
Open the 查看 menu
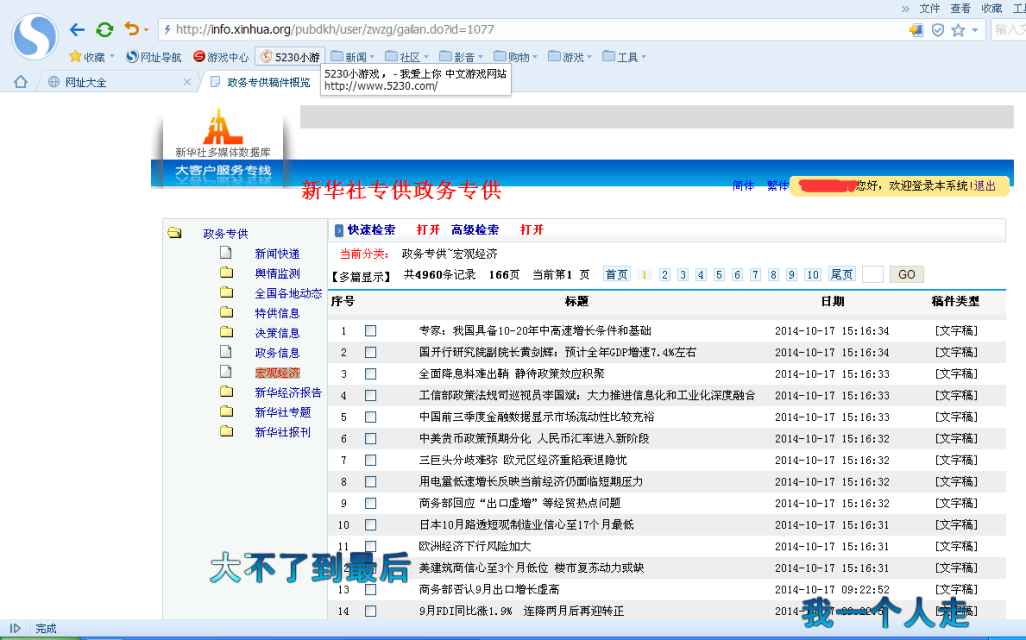pyautogui.click(x=961, y=9)
